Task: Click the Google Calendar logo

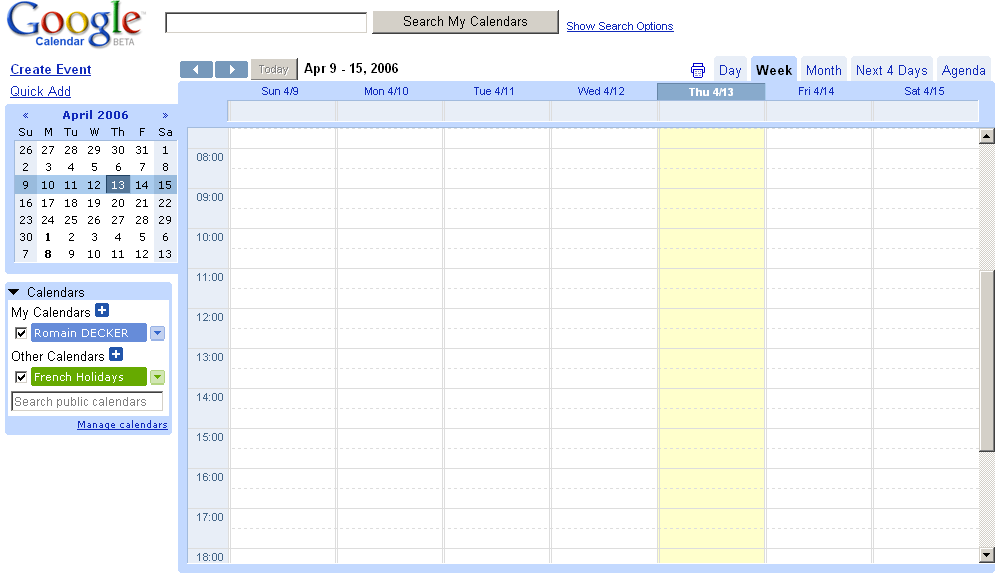Action: [75, 25]
